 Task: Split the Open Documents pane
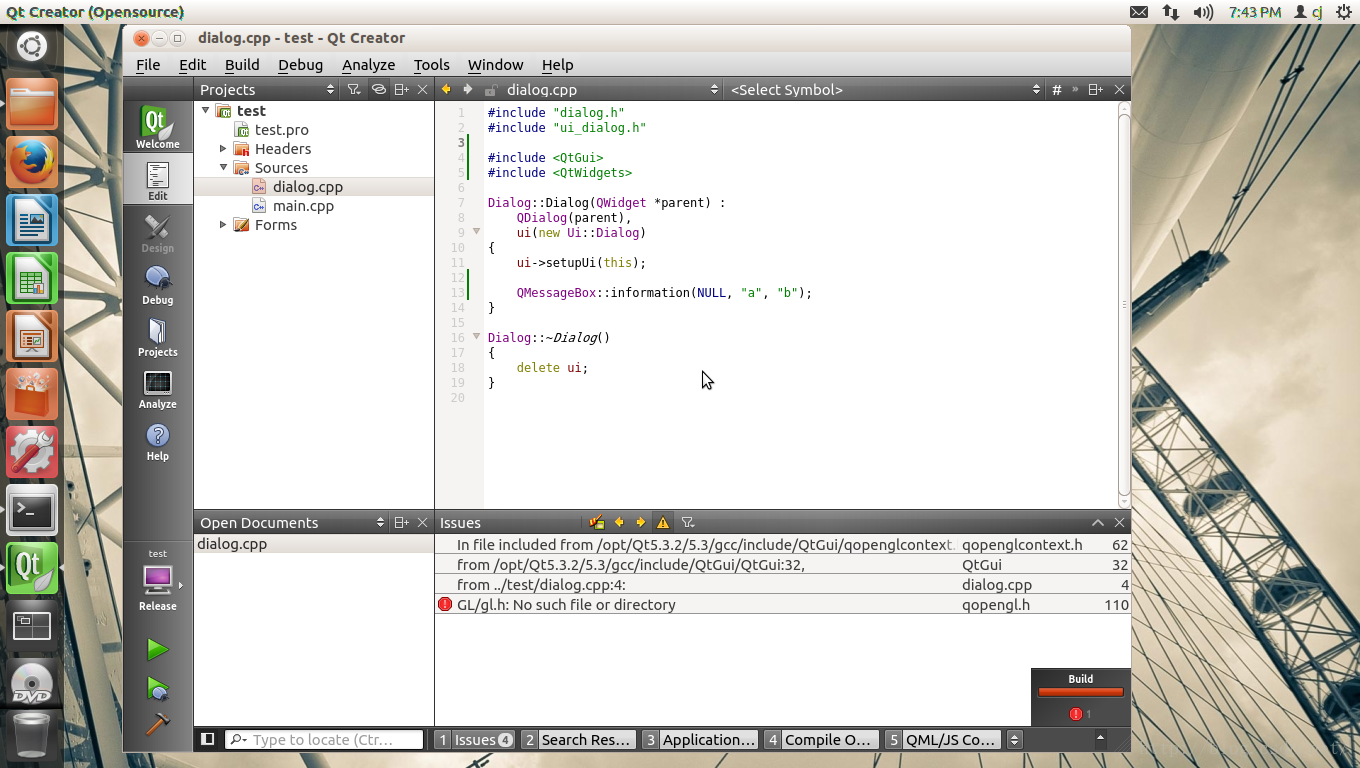click(x=401, y=523)
